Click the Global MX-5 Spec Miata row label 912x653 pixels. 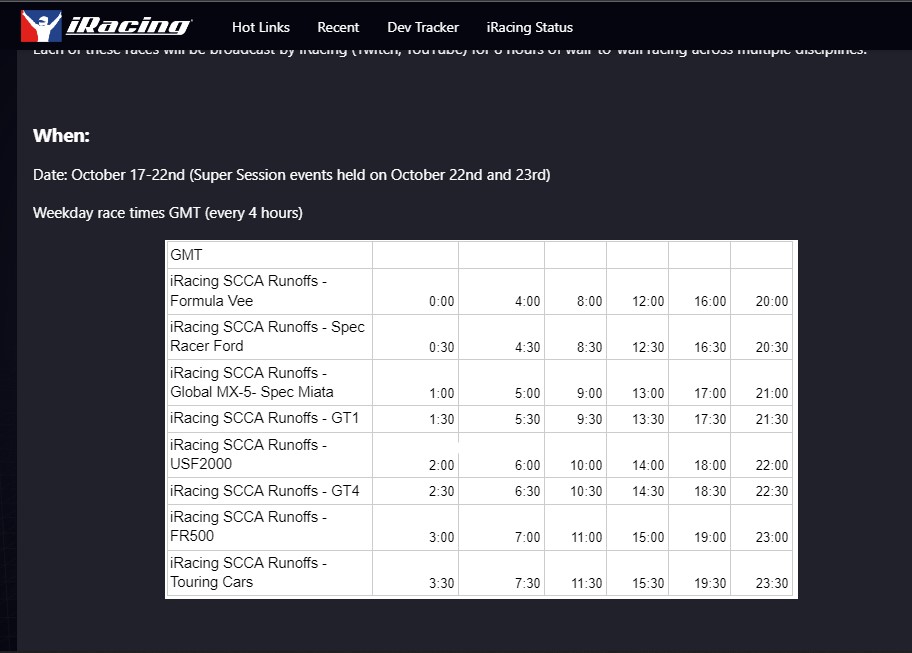[x=252, y=382]
